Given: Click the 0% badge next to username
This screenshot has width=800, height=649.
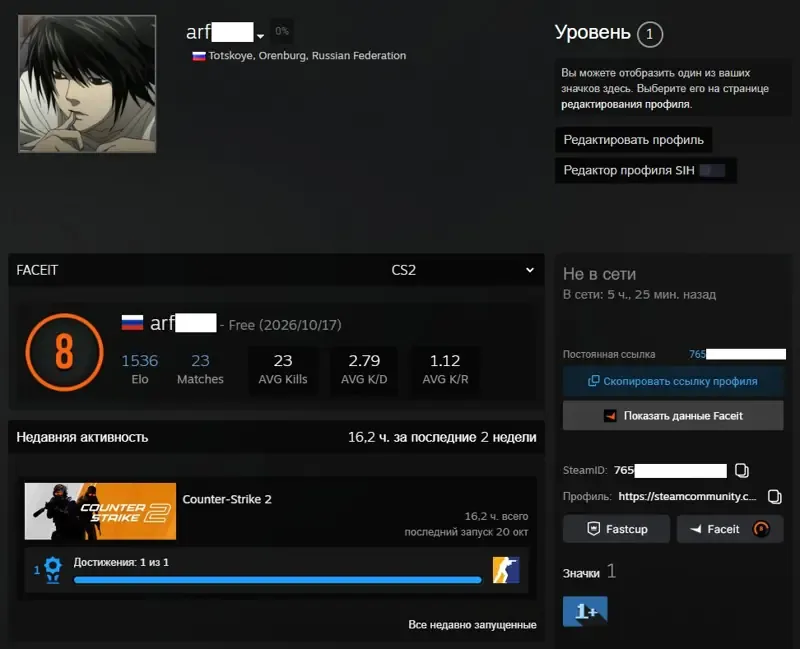Looking at the screenshot, I should click(282, 31).
